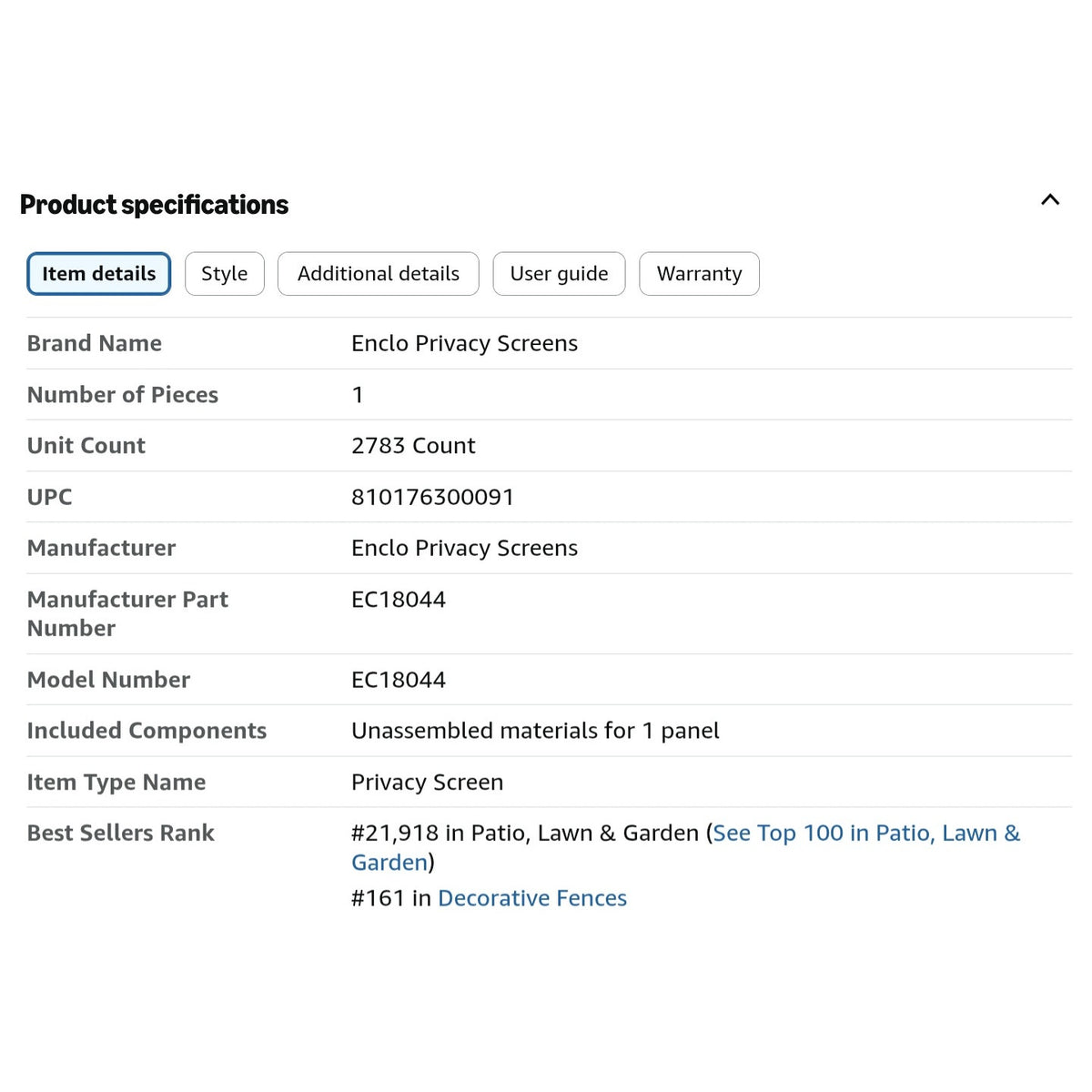Click the Product specifications heading
The height and width of the screenshot is (1092, 1092).
[x=154, y=205]
